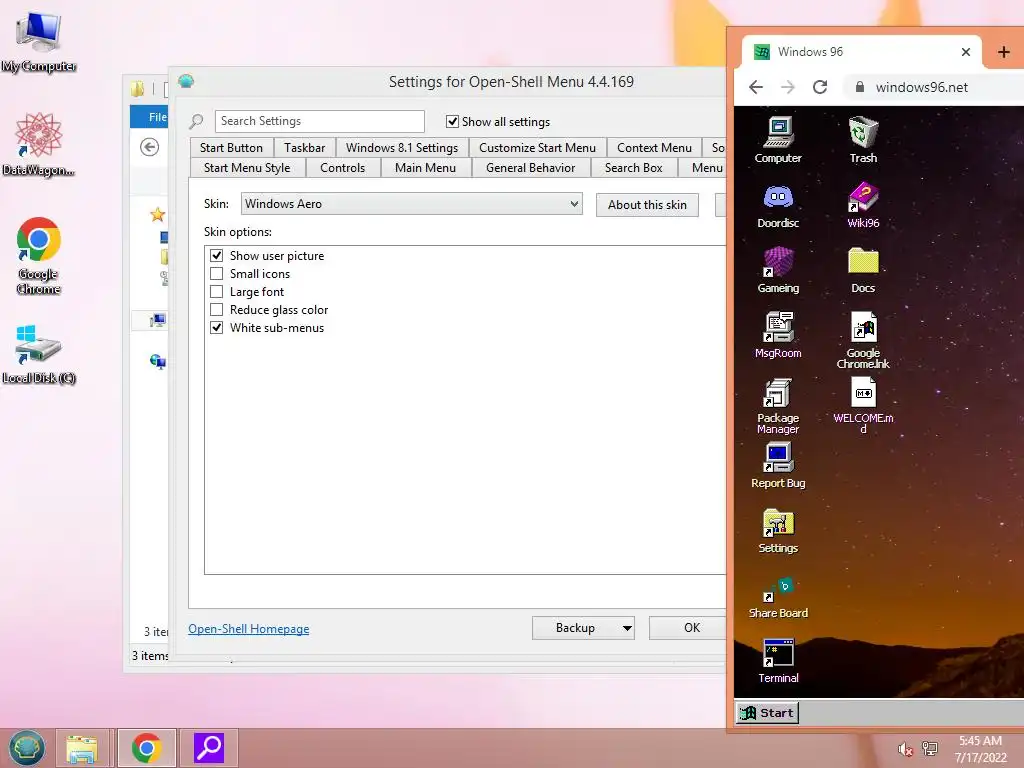Enable Small icons skin option
The width and height of the screenshot is (1024, 768).
coord(216,274)
